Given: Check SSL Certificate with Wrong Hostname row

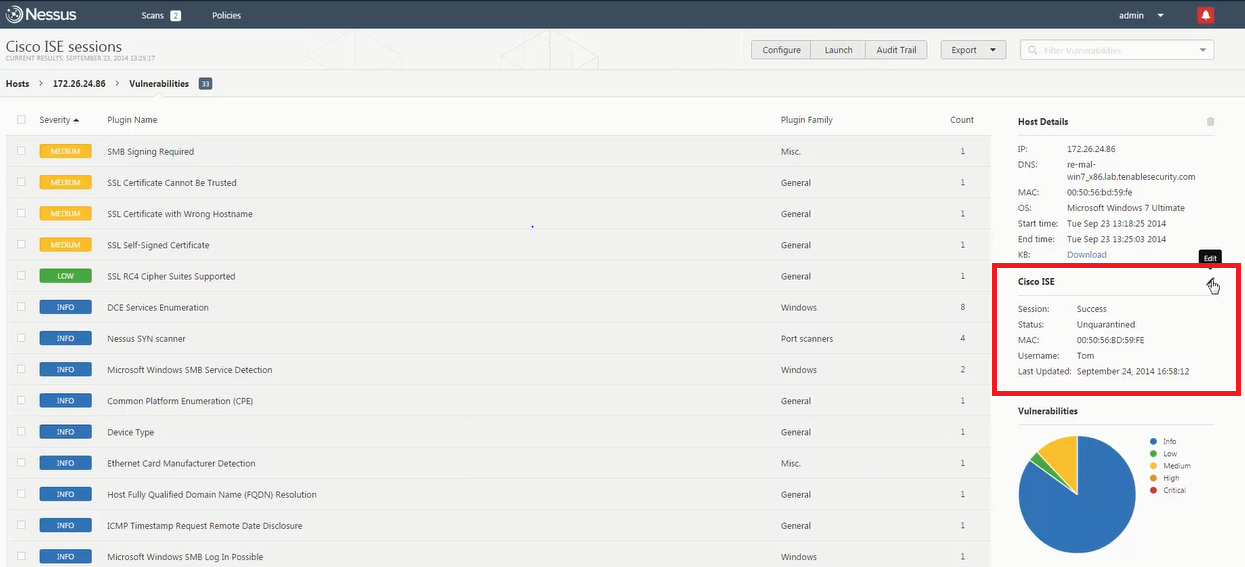Looking at the screenshot, I should (x=21, y=213).
